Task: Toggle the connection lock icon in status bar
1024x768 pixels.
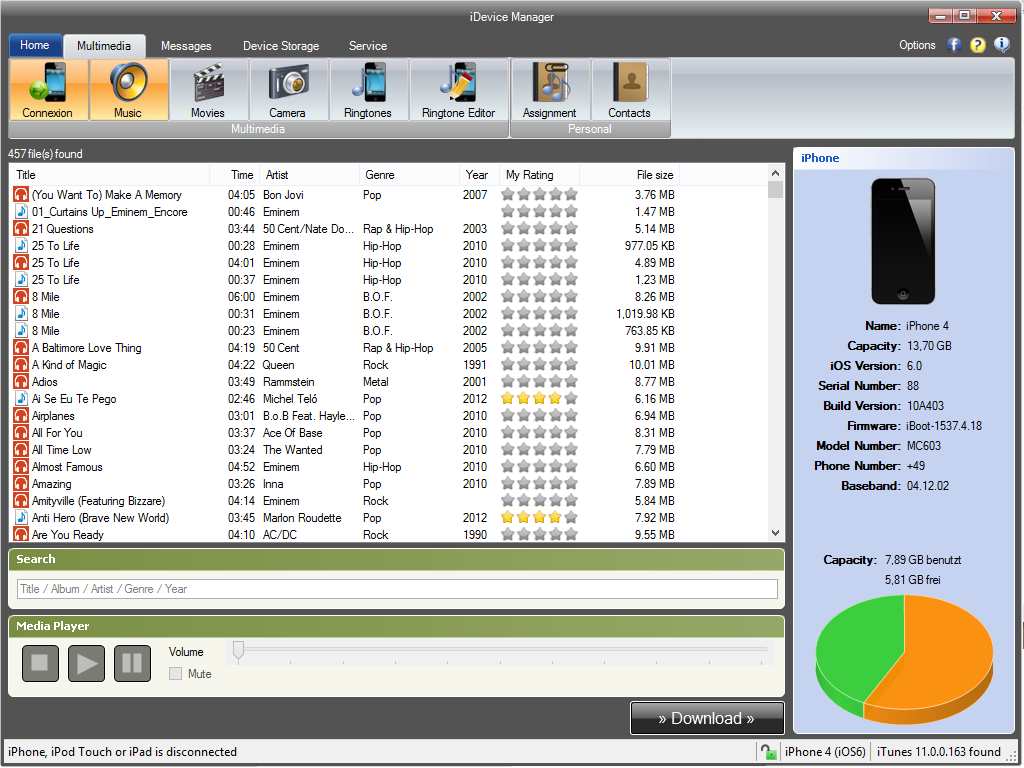Action: [x=768, y=751]
